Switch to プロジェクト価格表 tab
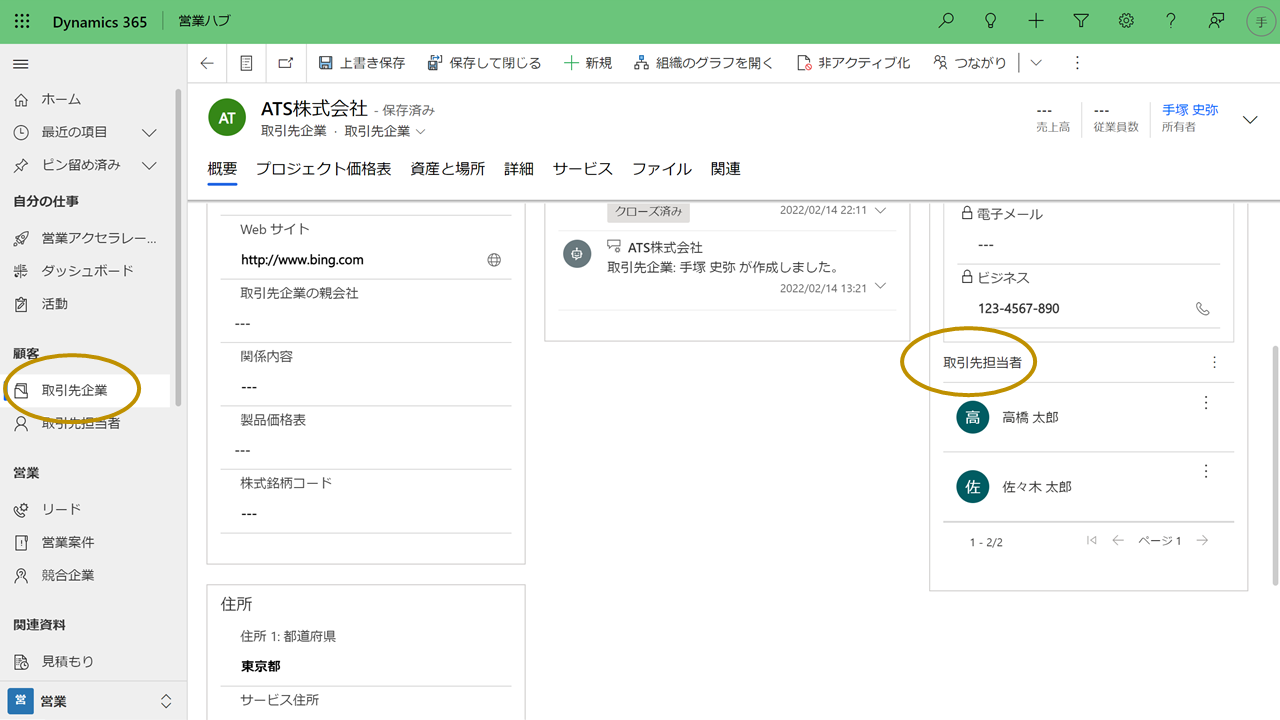 point(323,169)
